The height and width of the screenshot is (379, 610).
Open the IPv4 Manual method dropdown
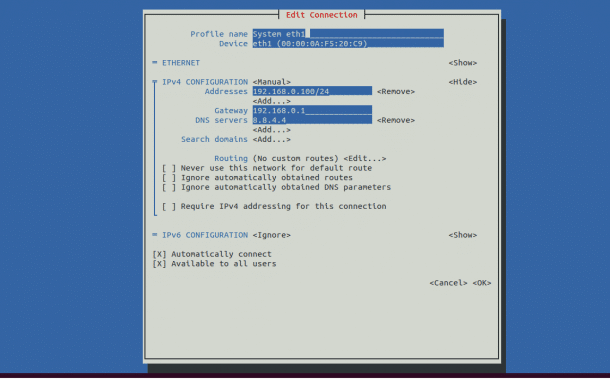[272, 82]
